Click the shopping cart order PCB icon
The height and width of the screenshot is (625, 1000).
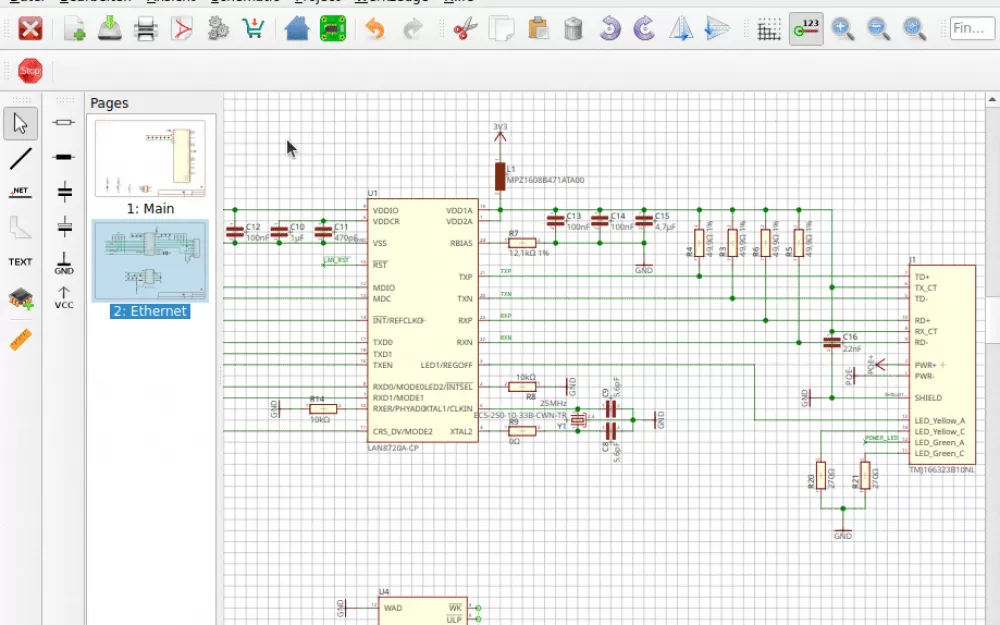tap(253, 29)
